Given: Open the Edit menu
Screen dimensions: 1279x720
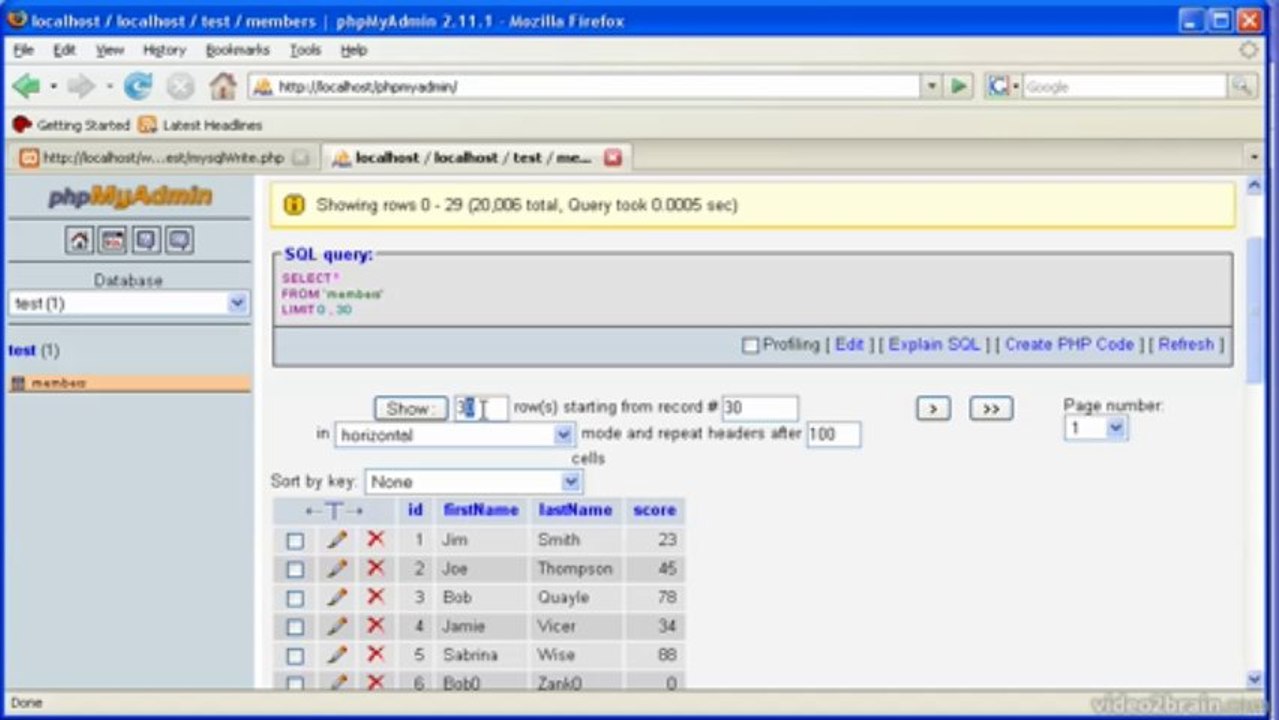Looking at the screenshot, I should click(x=65, y=50).
